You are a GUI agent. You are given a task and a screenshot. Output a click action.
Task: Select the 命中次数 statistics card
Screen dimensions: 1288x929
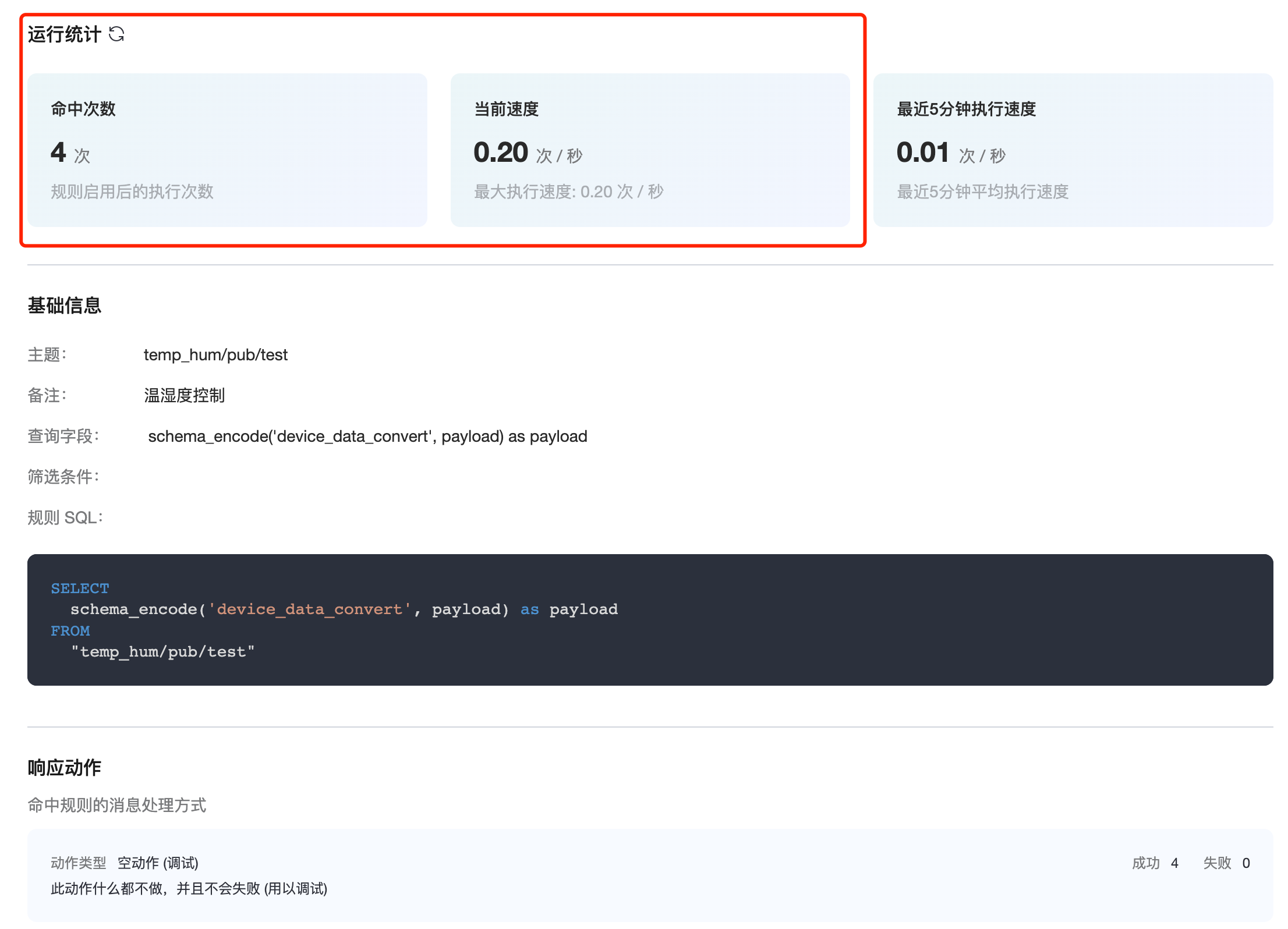(227, 150)
